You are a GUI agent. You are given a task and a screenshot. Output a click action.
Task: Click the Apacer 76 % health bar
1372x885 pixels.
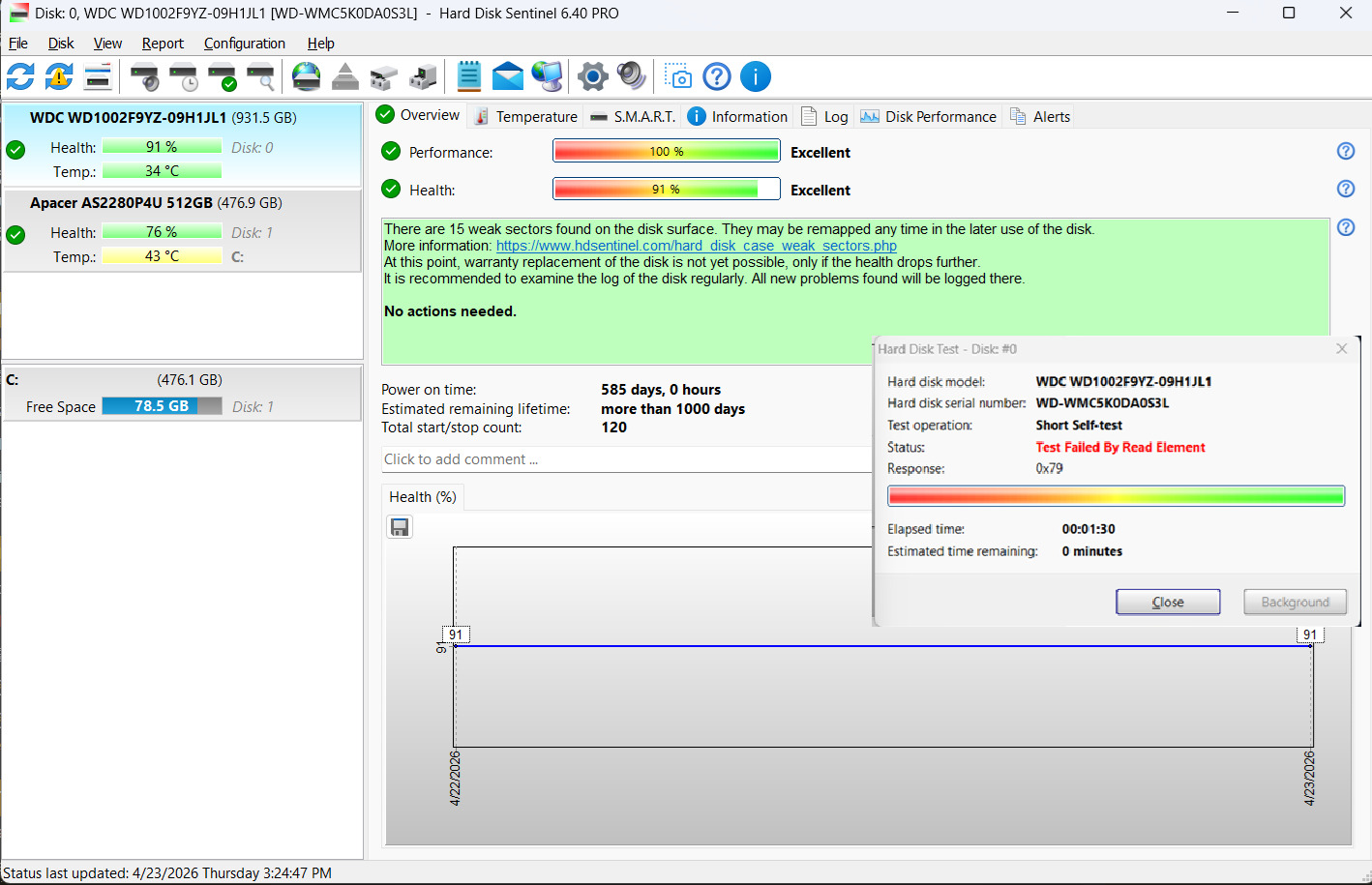(162, 232)
